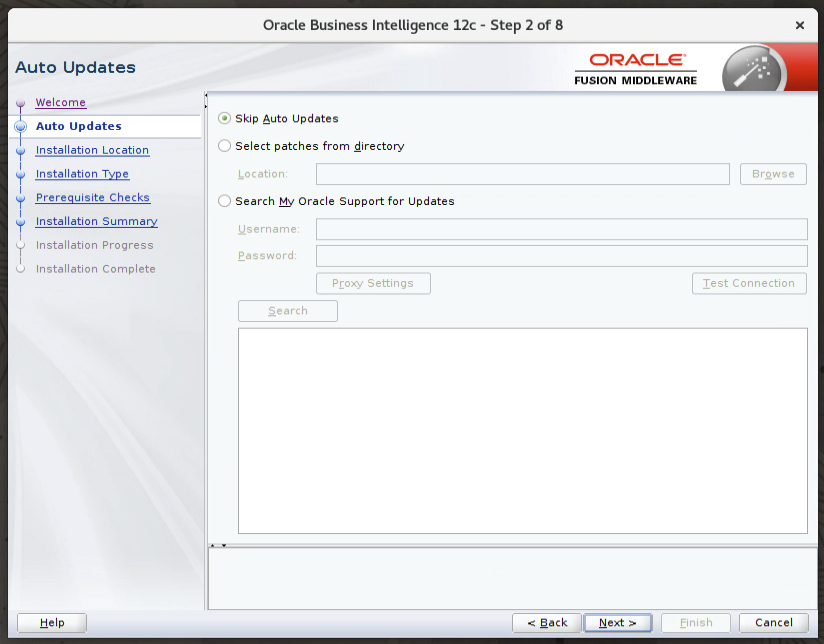
Task: Collapse the navigation pane splitter arrow
Action: click(206, 95)
